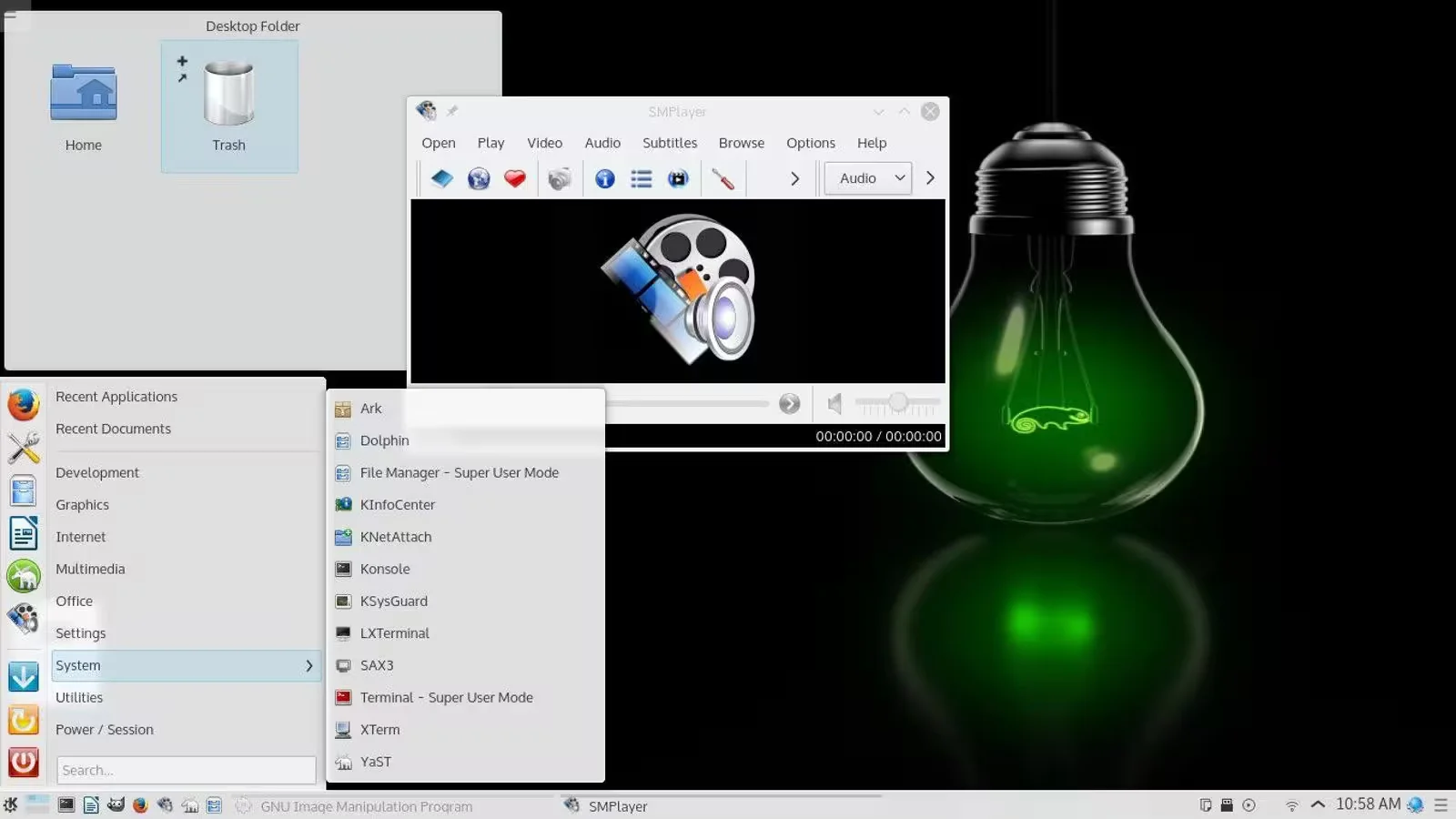Click the launcher Search field

(186, 770)
